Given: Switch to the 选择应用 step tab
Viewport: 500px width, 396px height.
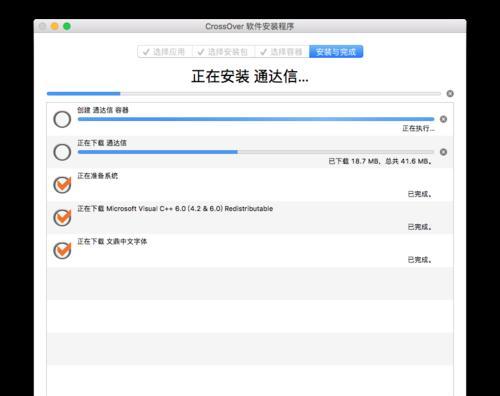Looking at the screenshot, I should pyautogui.click(x=165, y=52).
